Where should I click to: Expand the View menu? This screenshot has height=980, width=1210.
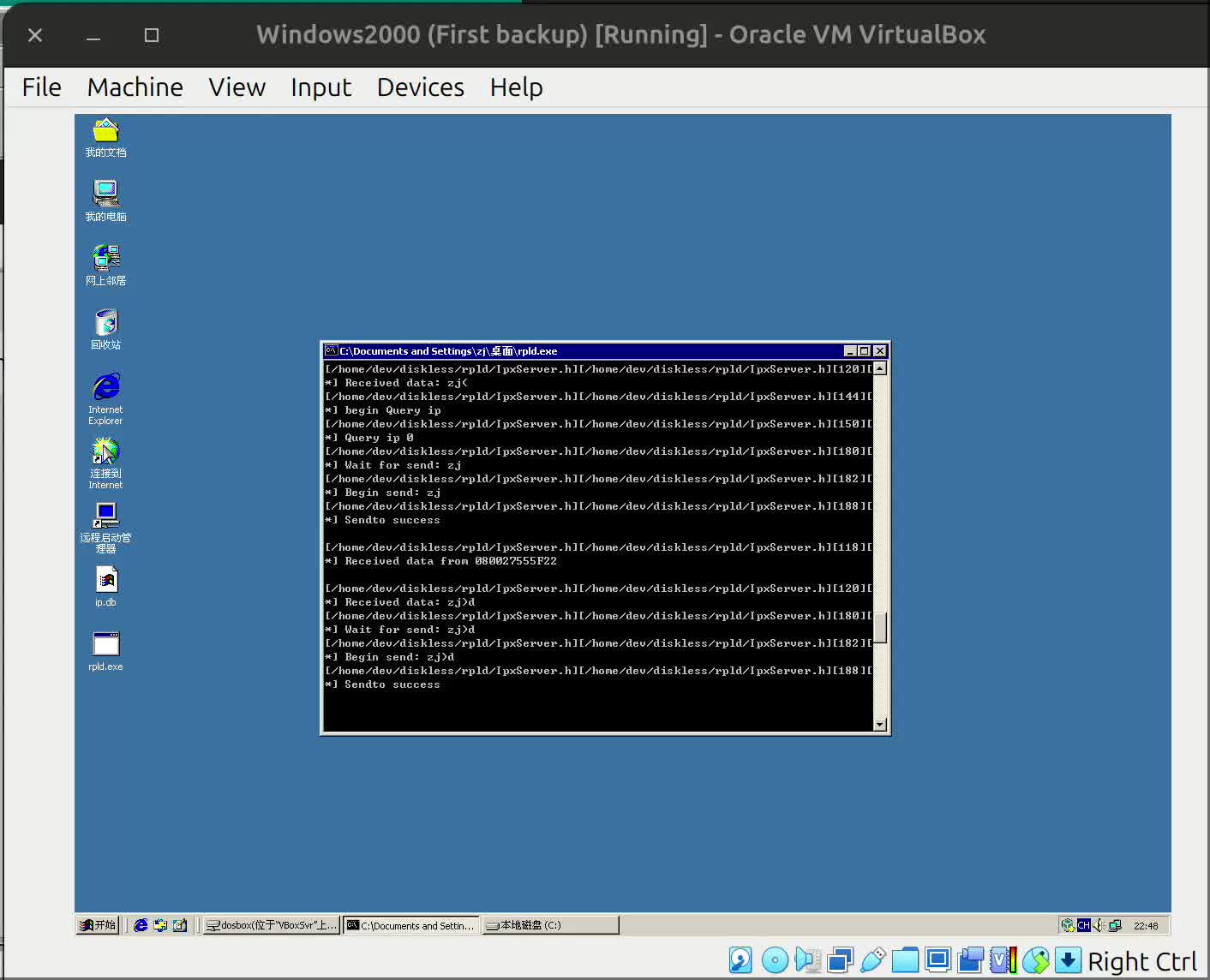pyautogui.click(x=237, y=87)
